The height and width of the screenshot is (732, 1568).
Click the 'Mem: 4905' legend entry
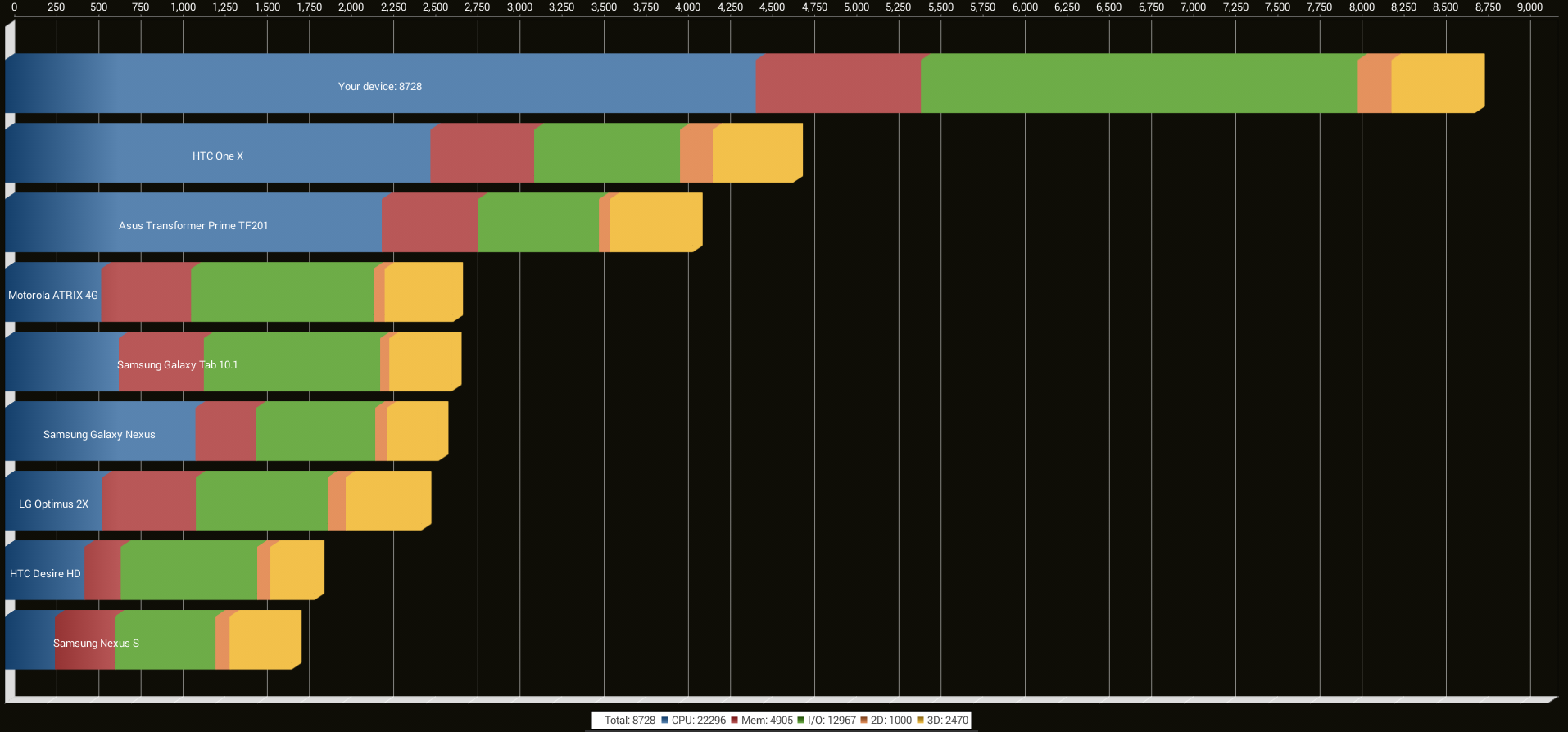tap(767, 721)
